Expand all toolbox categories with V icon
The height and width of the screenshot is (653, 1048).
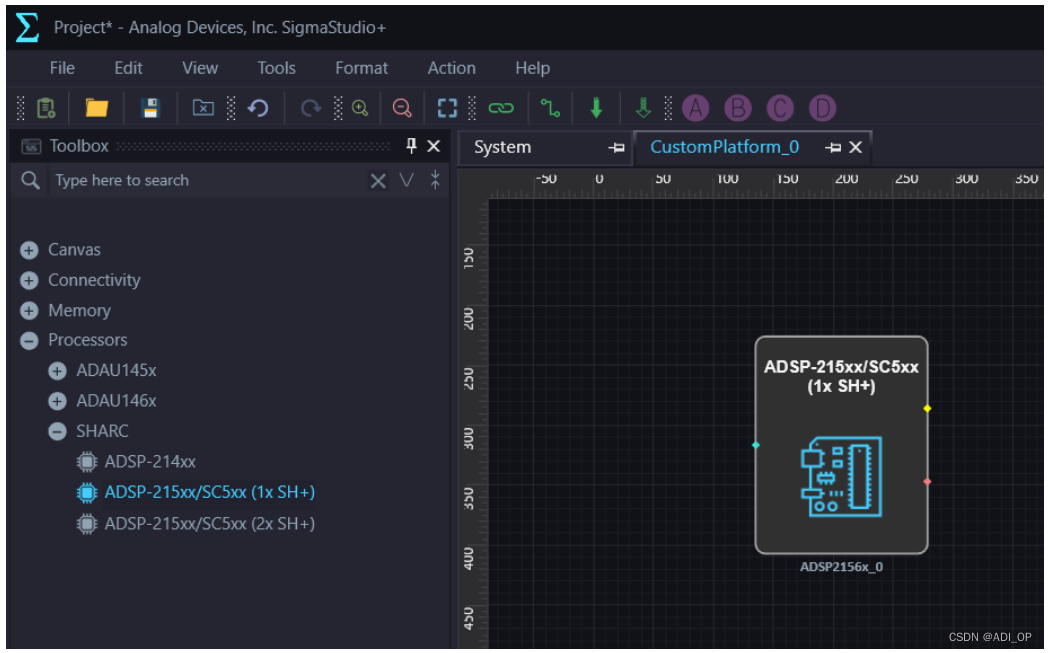[406, 180]
